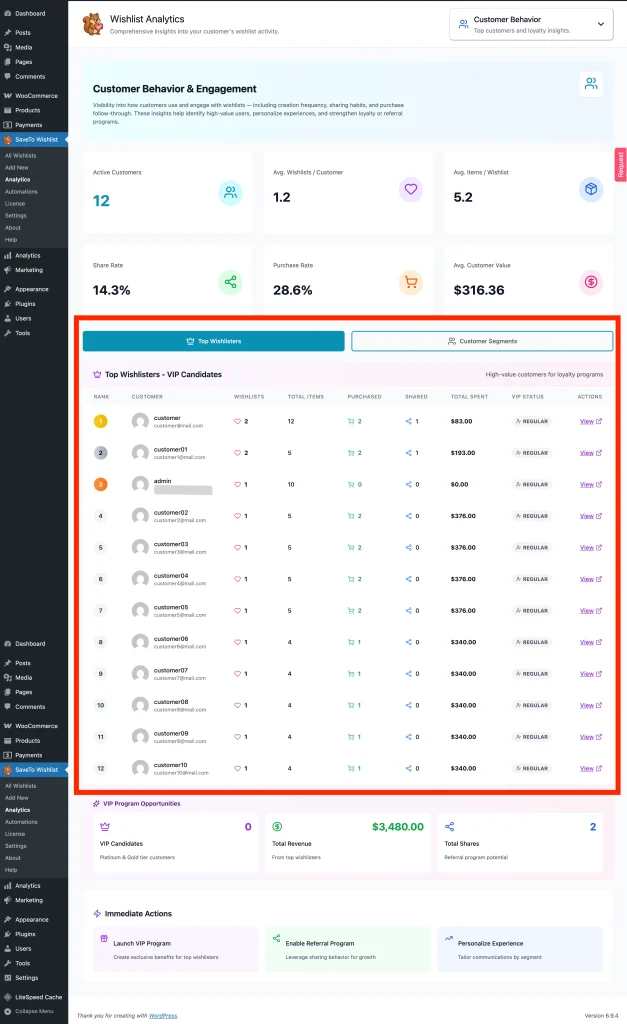The width and height of the screenshot is (627, 1024).
Task: Click the Avg. Wishlists / Customer heart icon
Action: point(411,189)
